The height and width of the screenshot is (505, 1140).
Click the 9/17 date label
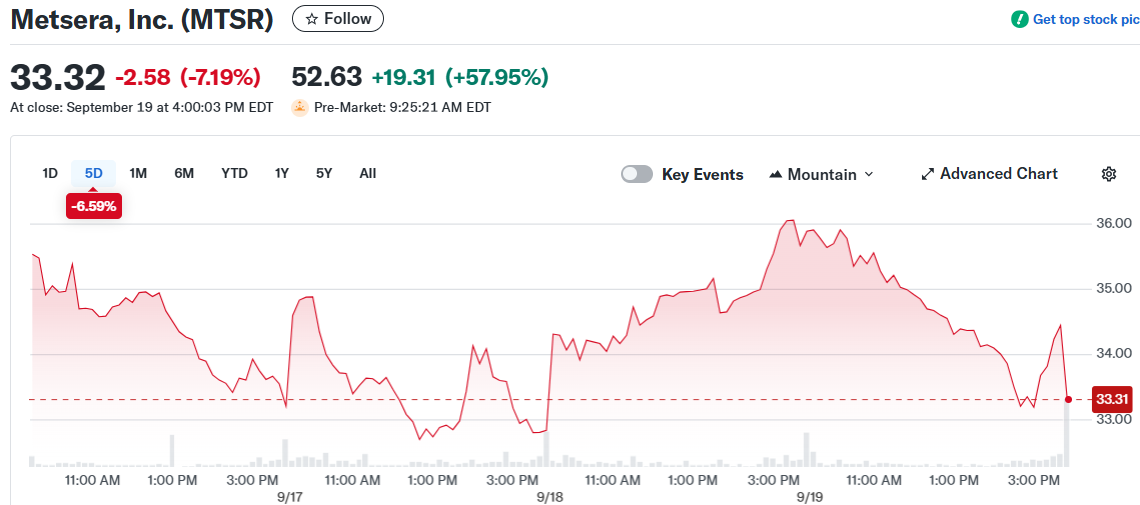click(x=290, y=497)
